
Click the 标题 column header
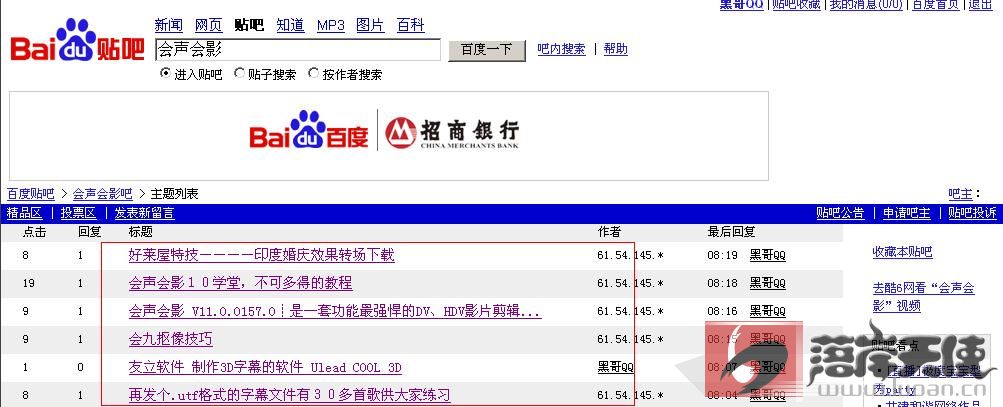(x=141, y=232)
